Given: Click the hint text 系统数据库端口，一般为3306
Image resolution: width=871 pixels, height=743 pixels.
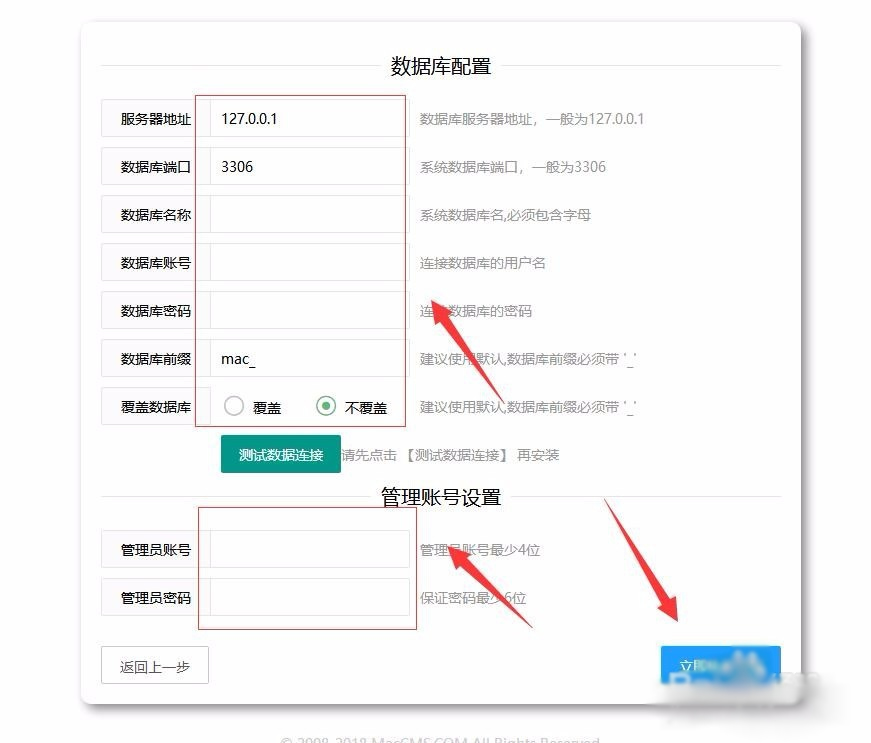Looking at the screenshot, I should (512, 167).
